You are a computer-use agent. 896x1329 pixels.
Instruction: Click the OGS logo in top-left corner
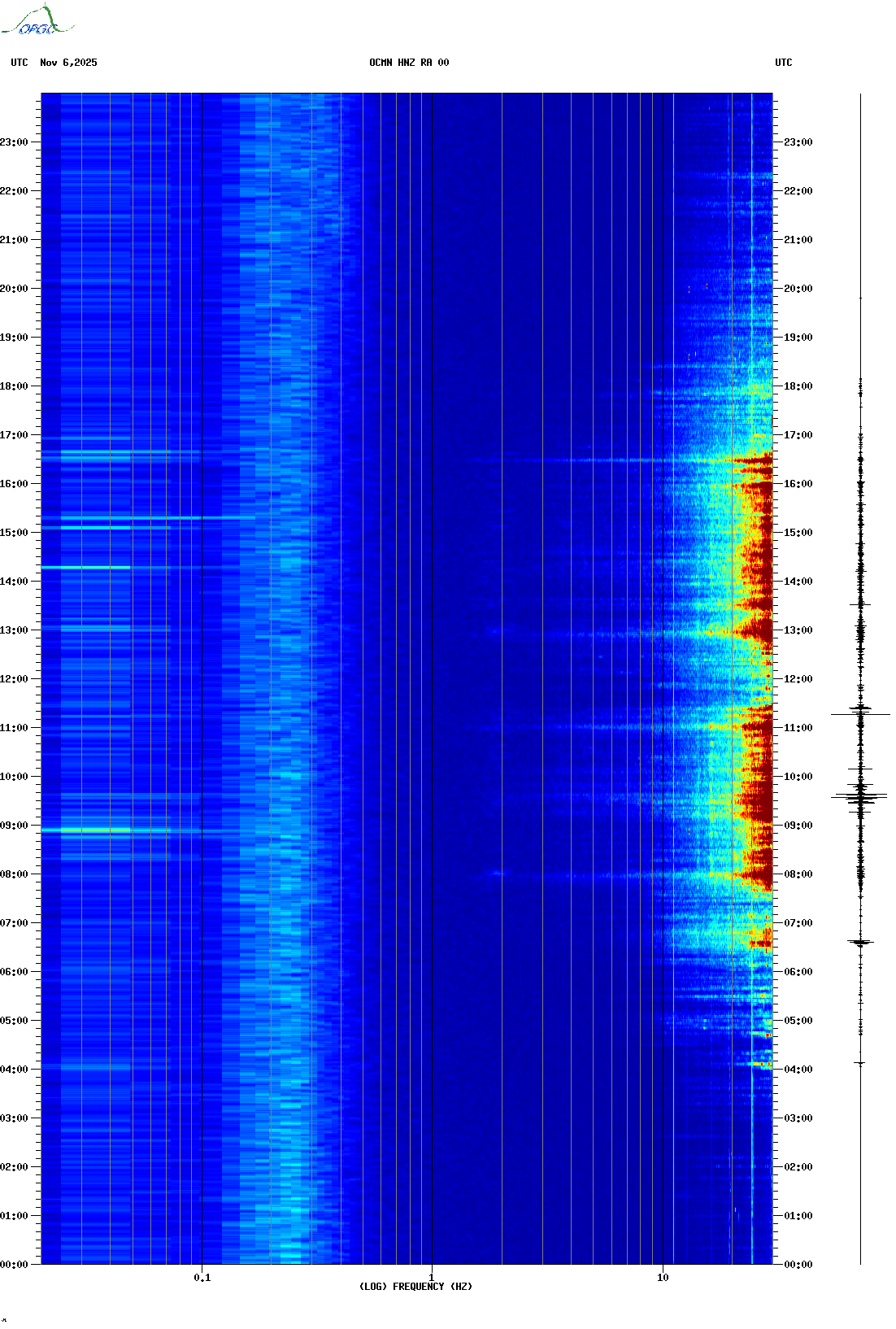point(37,21)
